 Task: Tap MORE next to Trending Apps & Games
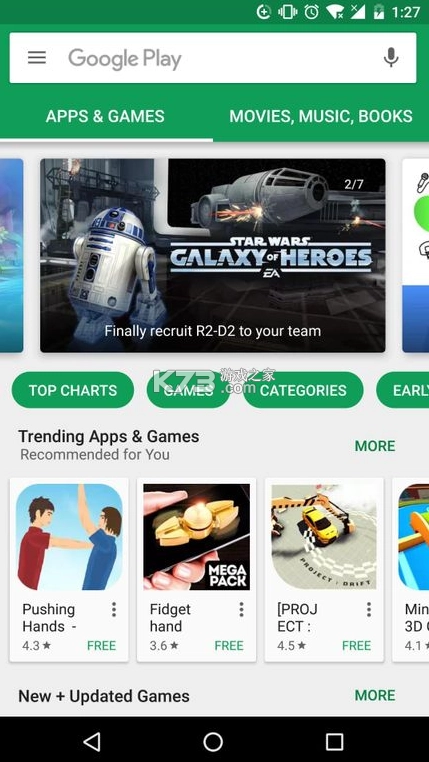coord(375,446)
